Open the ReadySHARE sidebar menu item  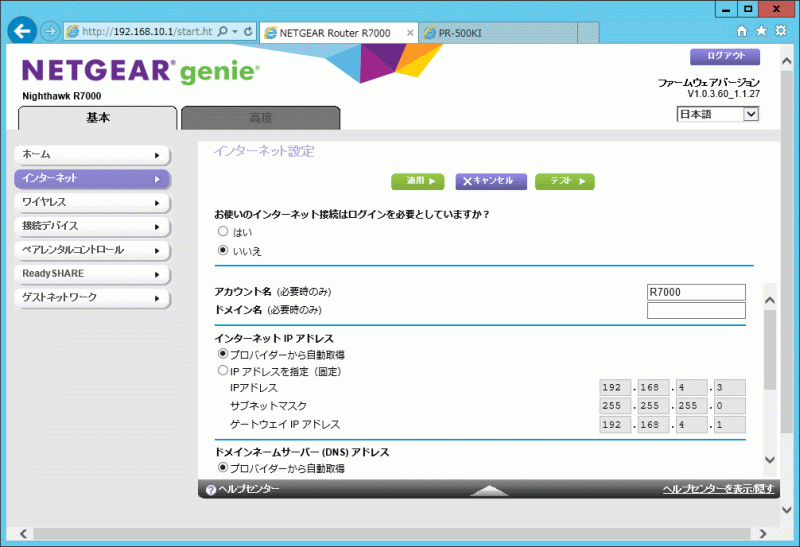(x=92, y=274)
